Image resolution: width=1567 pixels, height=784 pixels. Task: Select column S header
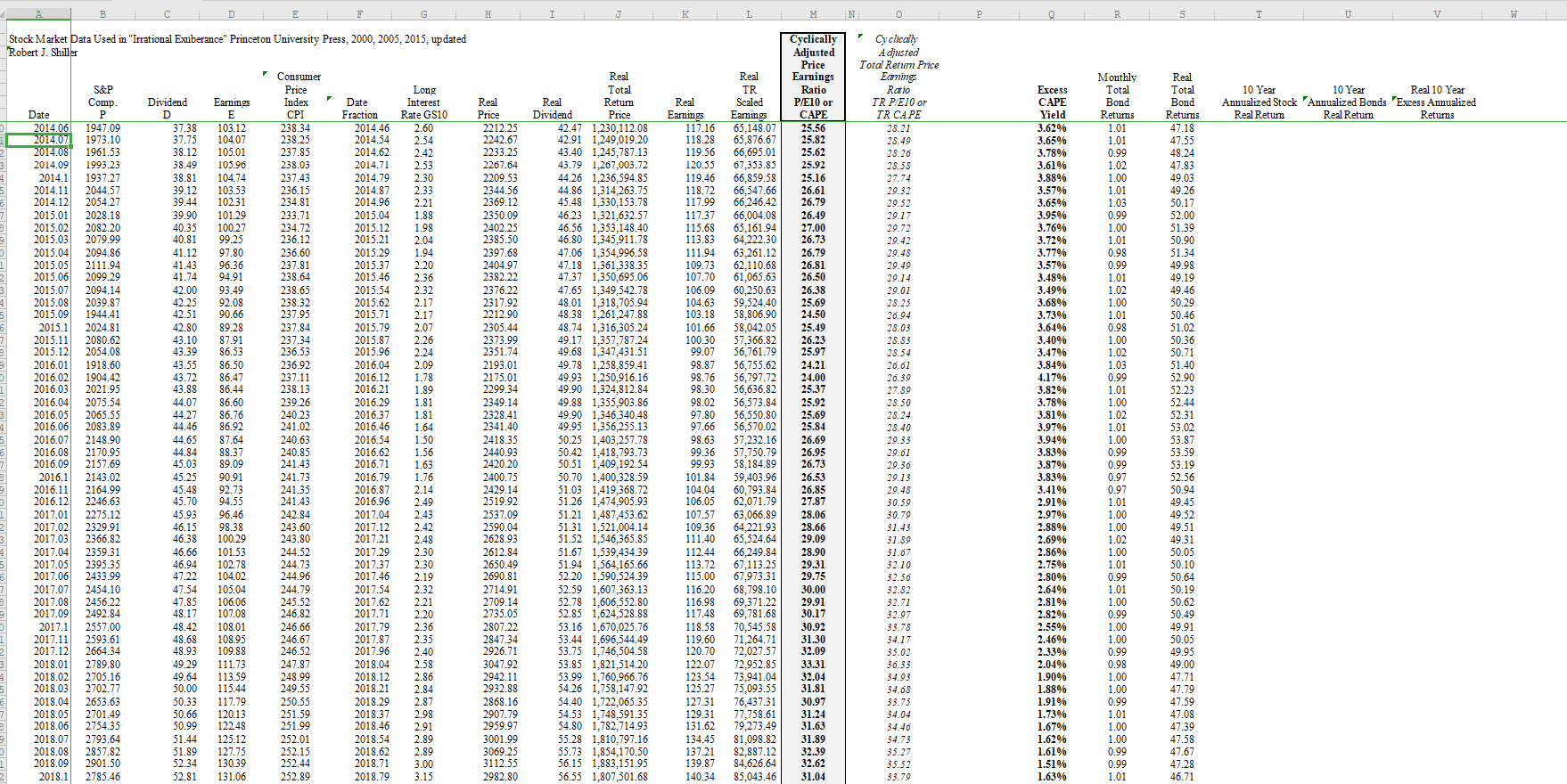(x=1182, y=13)
